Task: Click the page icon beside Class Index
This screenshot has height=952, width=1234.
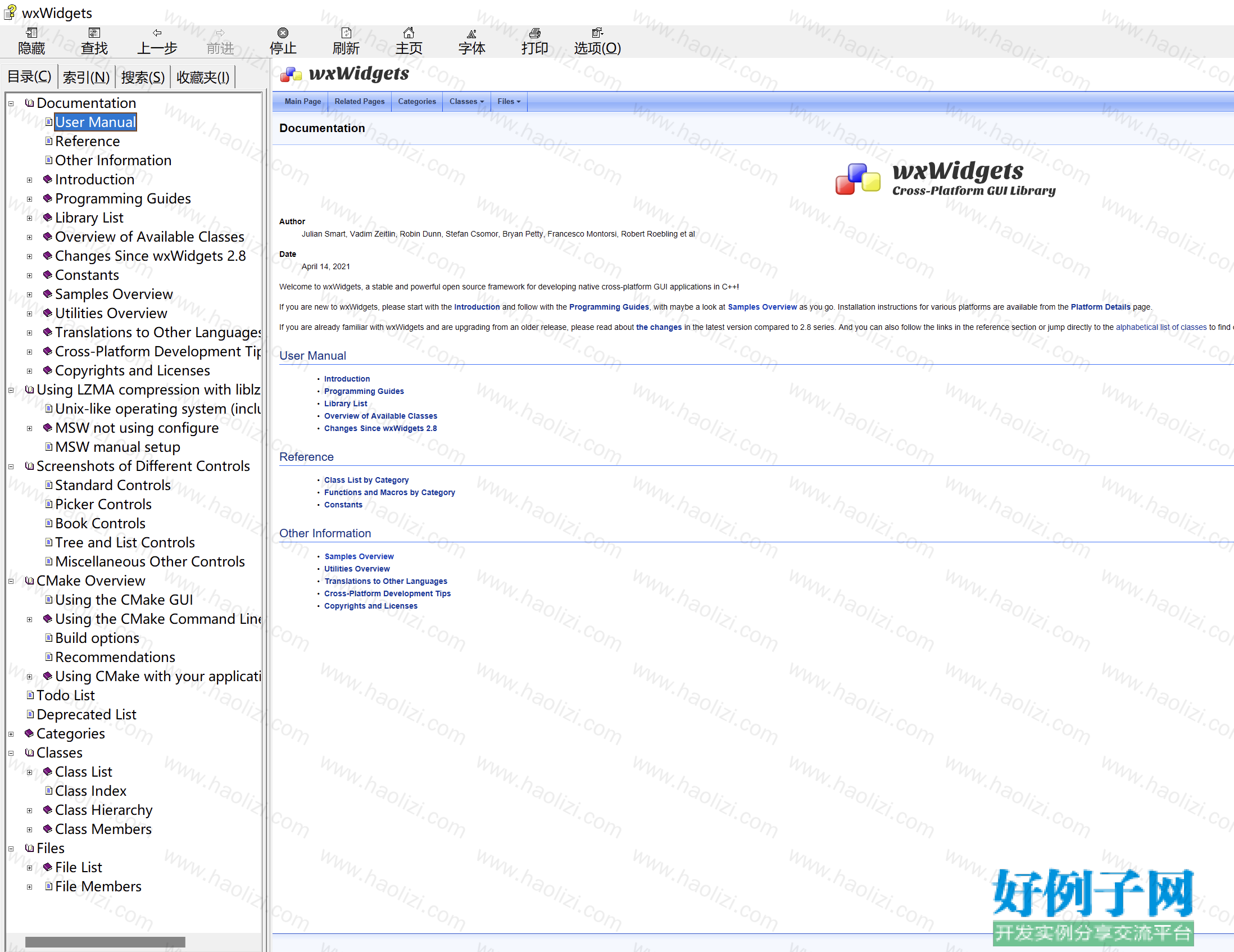Action: (x=48, y=791)
